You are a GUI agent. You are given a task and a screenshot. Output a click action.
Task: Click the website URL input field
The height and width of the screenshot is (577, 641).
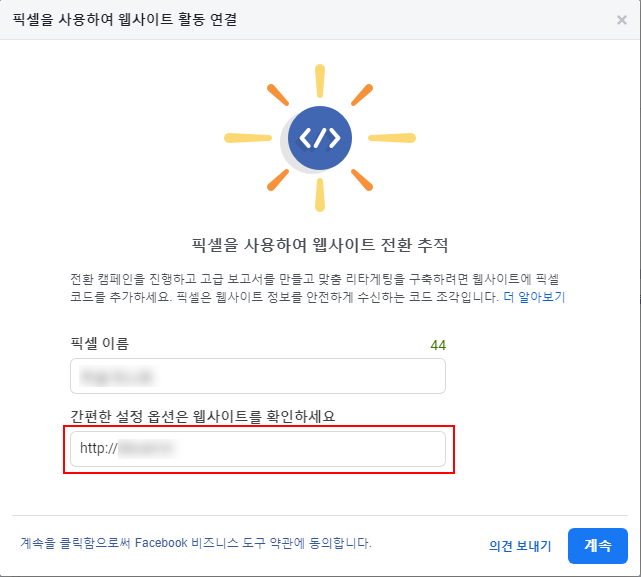pos(300,449)
